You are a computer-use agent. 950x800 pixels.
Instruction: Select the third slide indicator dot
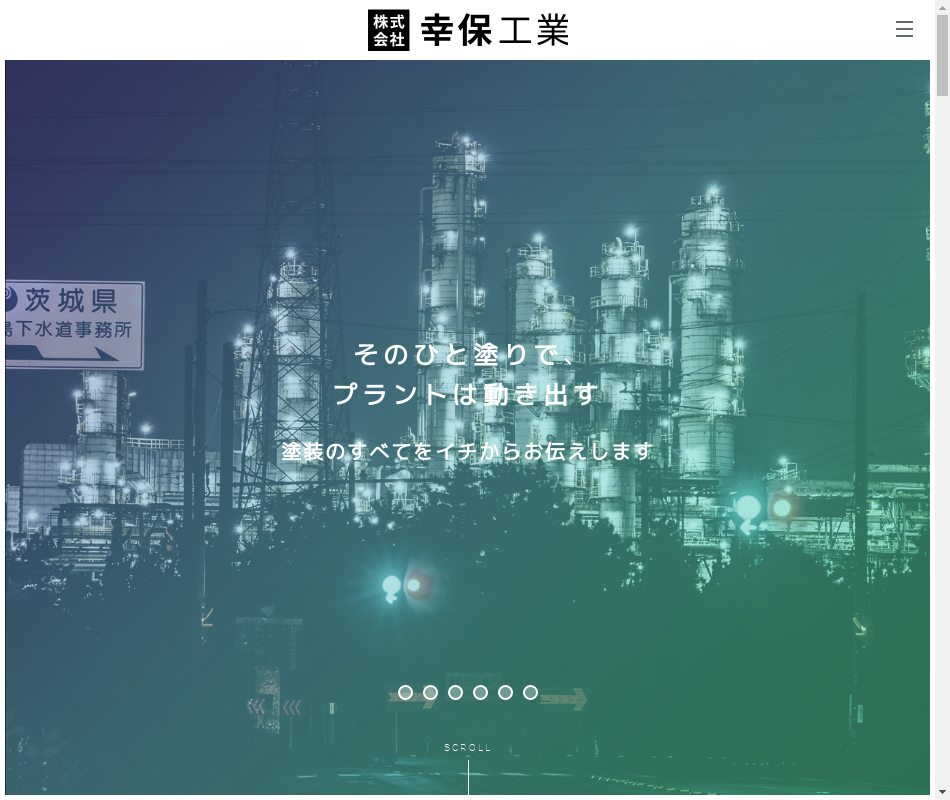(455, 692)
